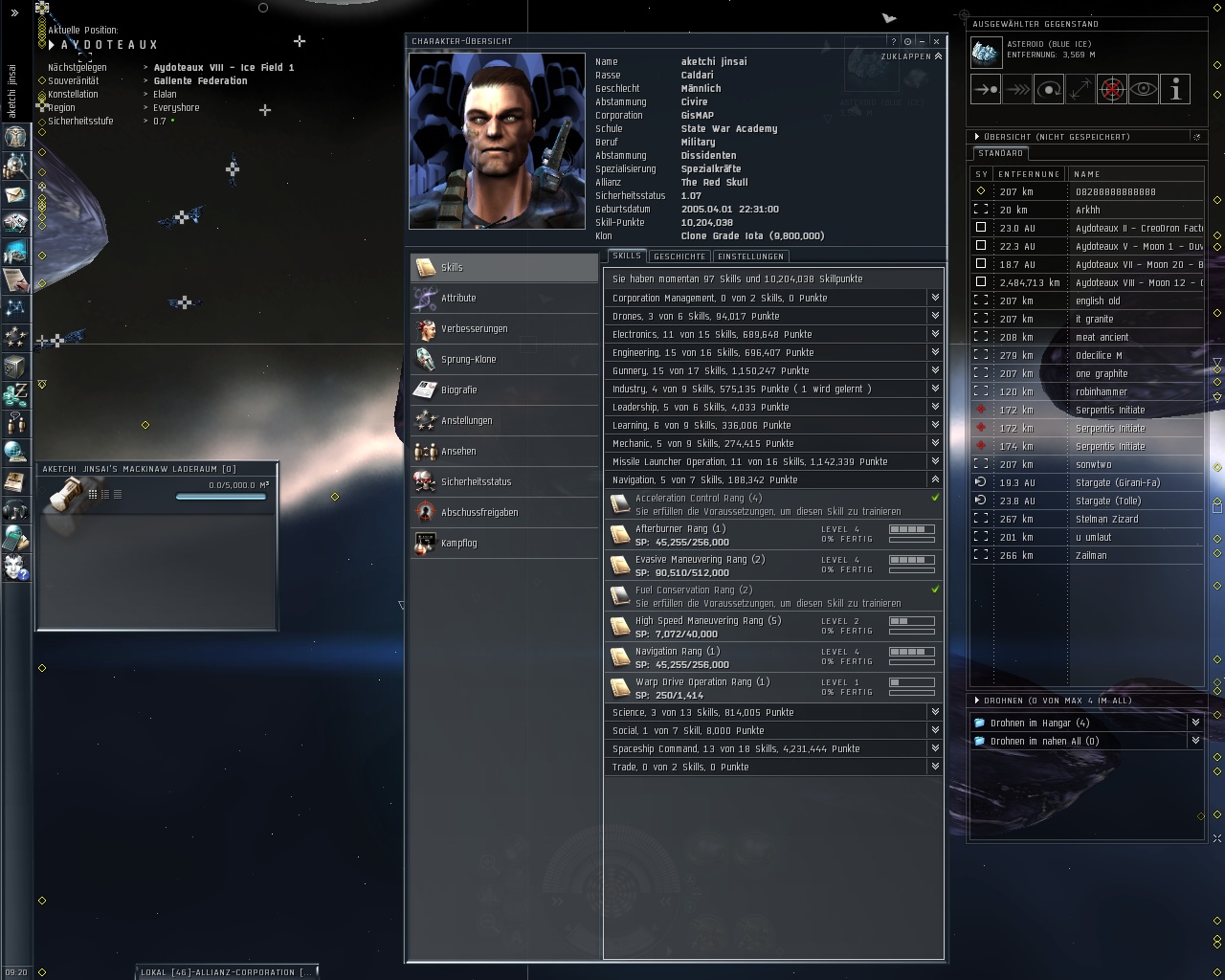The width and height of the screenshot is (1225, 980).
Task: Open the Sprung-Klone section
Action: [x=504, y=360]
